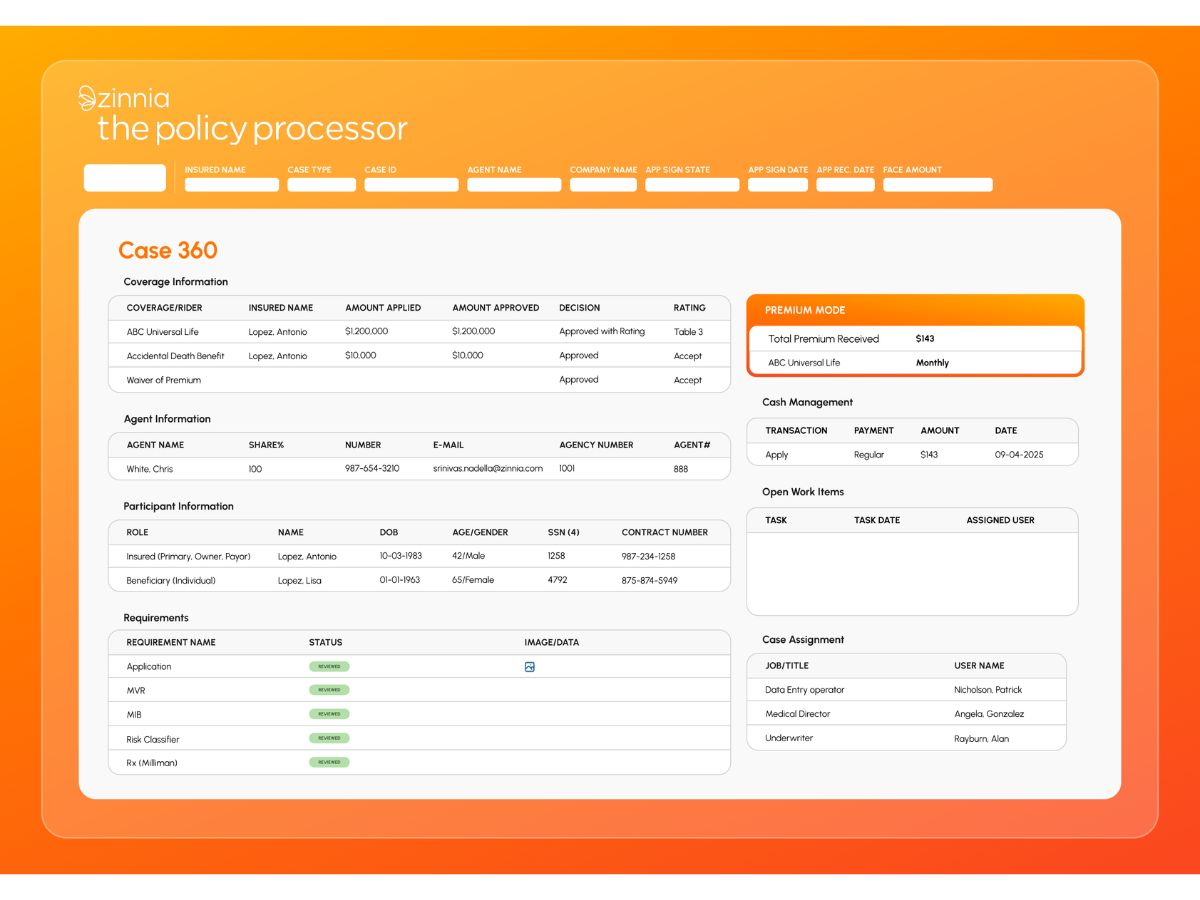Click the Share% value 100

(256, 469)
